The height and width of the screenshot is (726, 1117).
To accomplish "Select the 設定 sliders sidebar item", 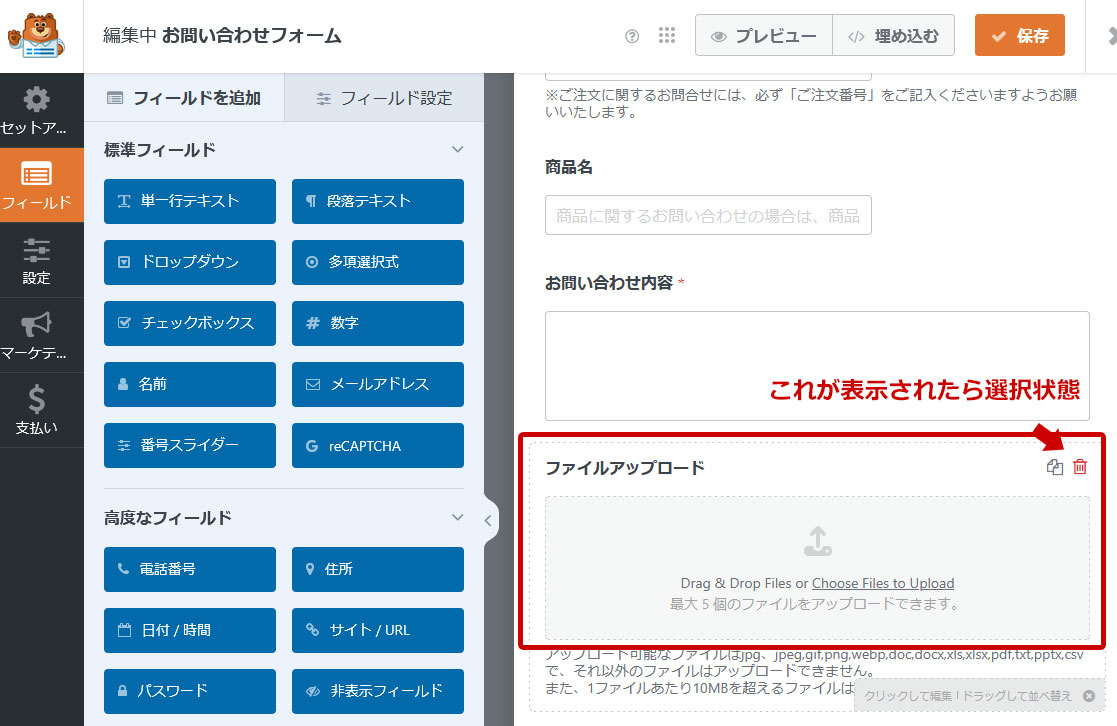I will (36, 260).
